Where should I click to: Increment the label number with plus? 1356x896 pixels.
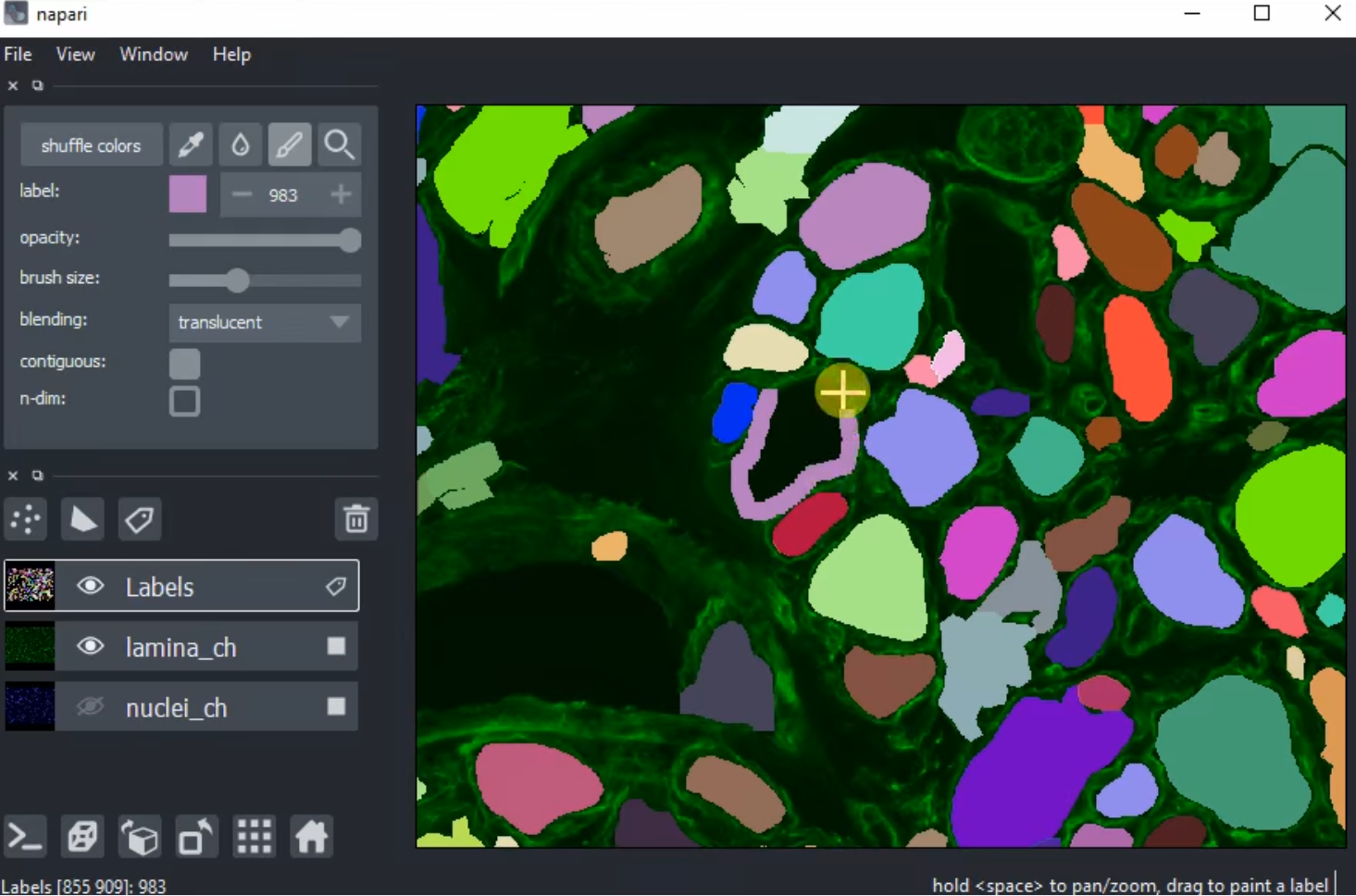340,193
